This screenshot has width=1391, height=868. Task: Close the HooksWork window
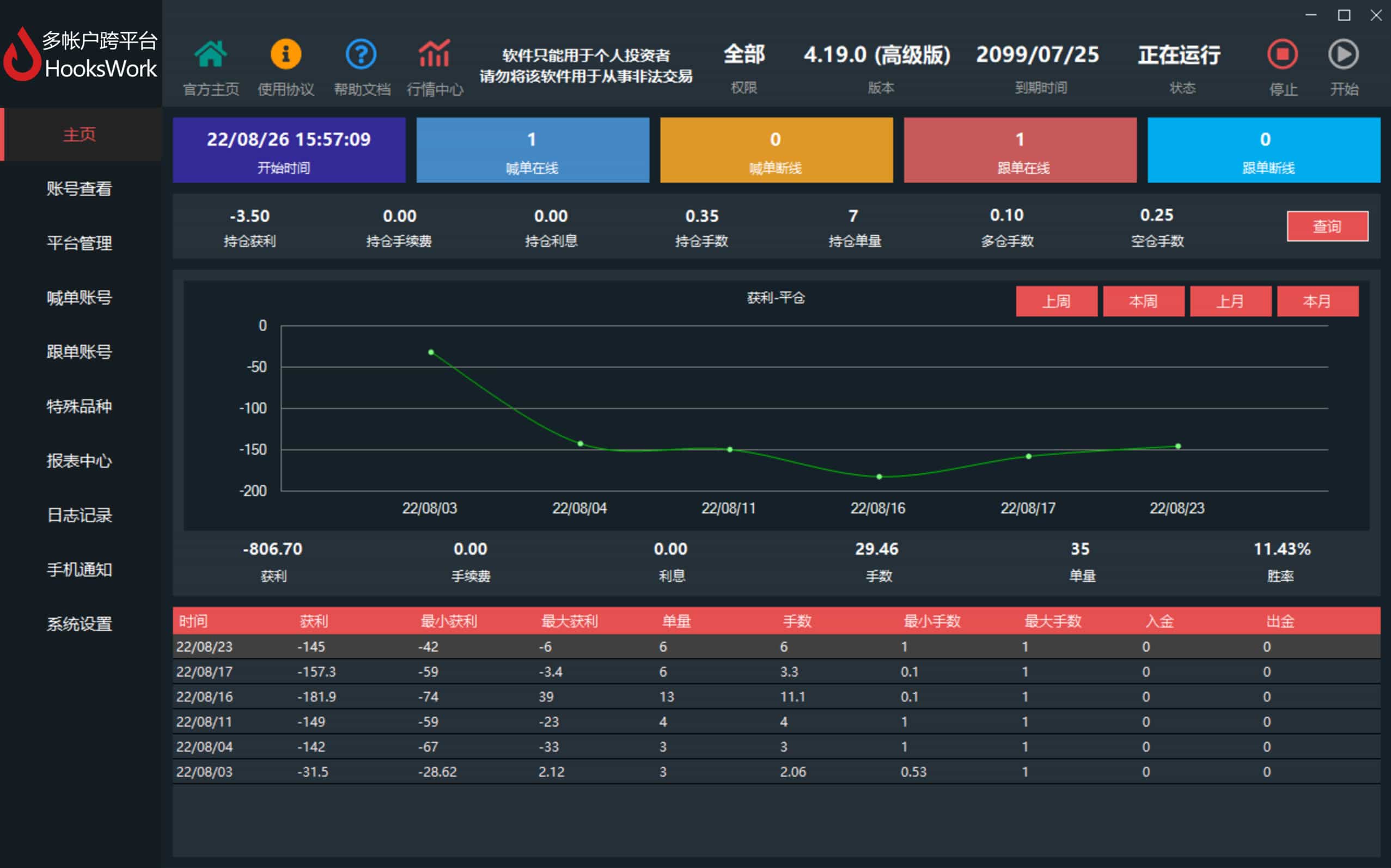click(1376, 15)
